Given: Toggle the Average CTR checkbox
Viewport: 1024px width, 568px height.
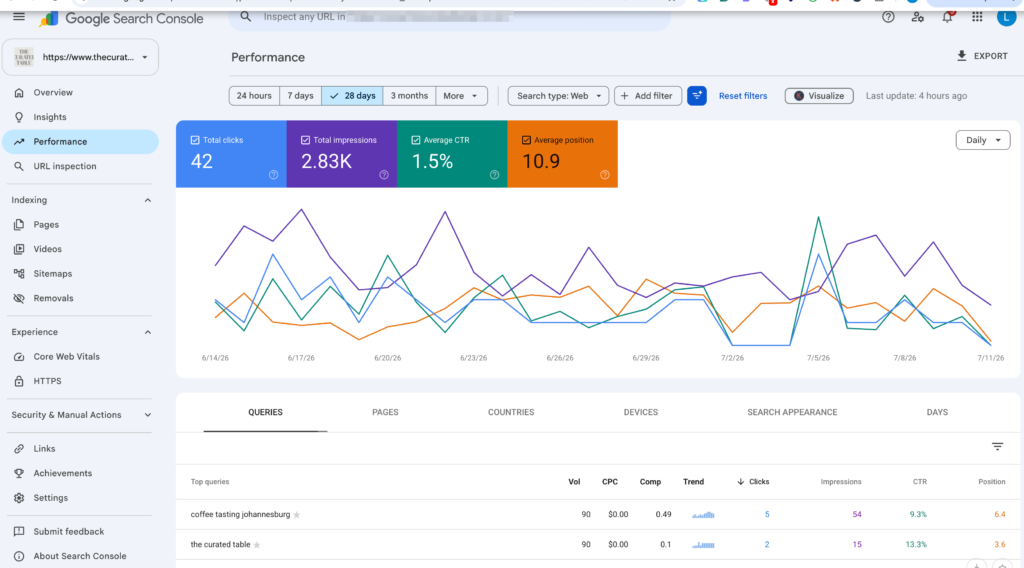Looking at the screenshot, I should 415,140.
